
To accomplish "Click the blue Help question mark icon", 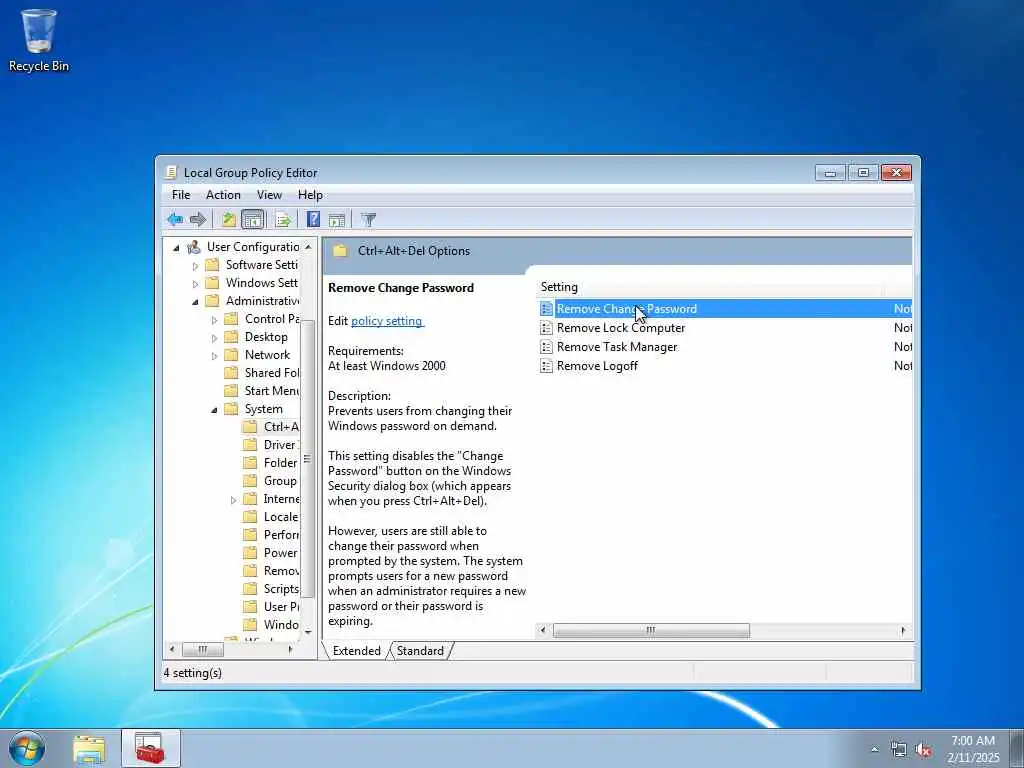I will [x=313, y=219].
